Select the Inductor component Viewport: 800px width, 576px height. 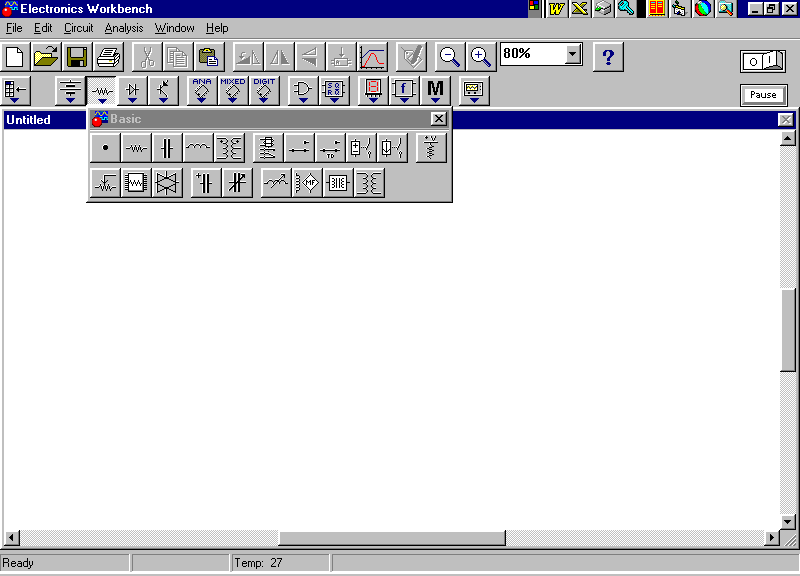[198, 148]
